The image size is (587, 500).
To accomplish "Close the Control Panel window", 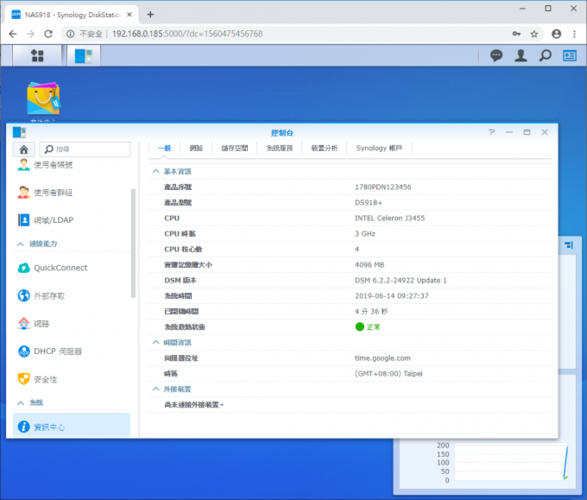I will pos(545,132).
